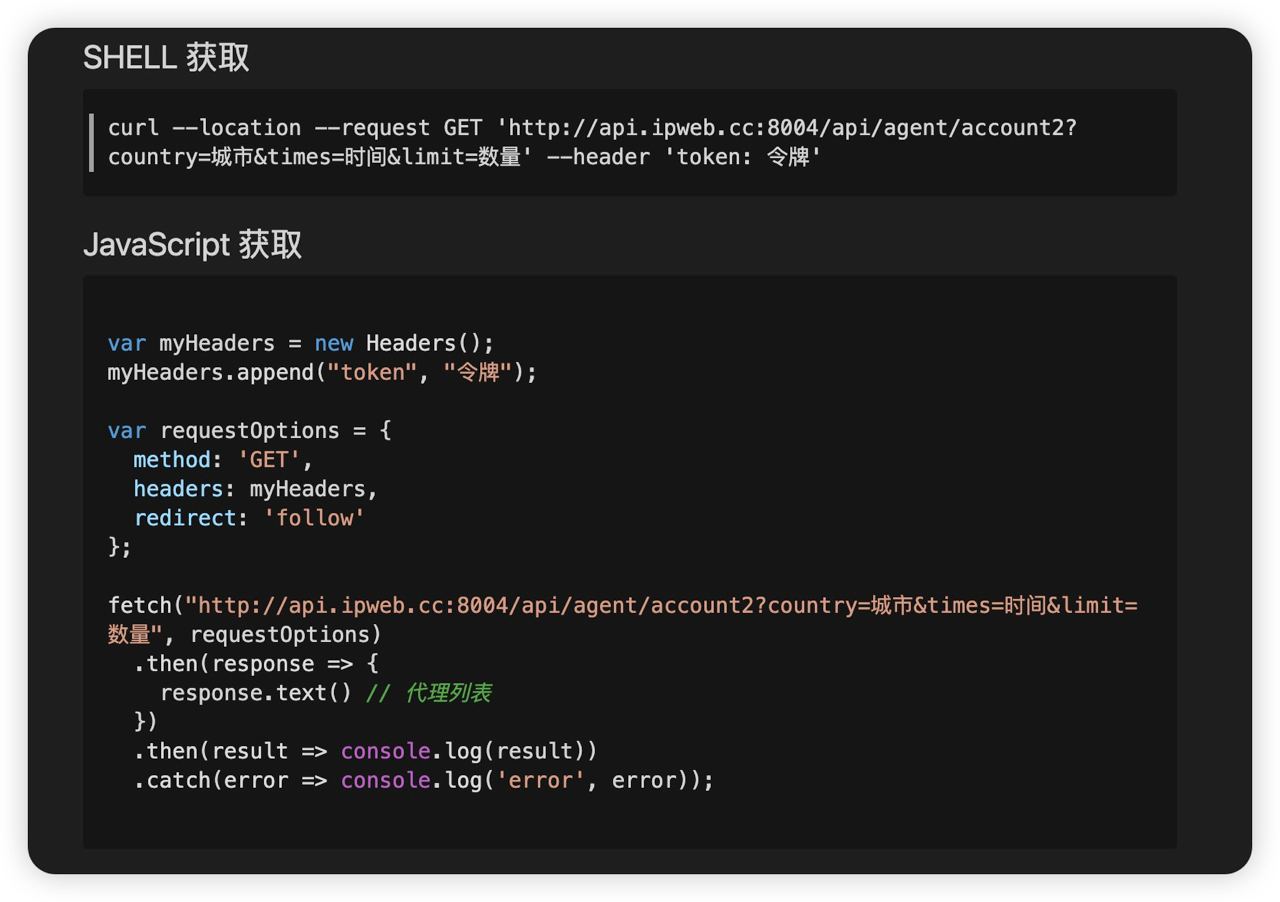Click the curl command URL in shell block

[x=790, y=128]
